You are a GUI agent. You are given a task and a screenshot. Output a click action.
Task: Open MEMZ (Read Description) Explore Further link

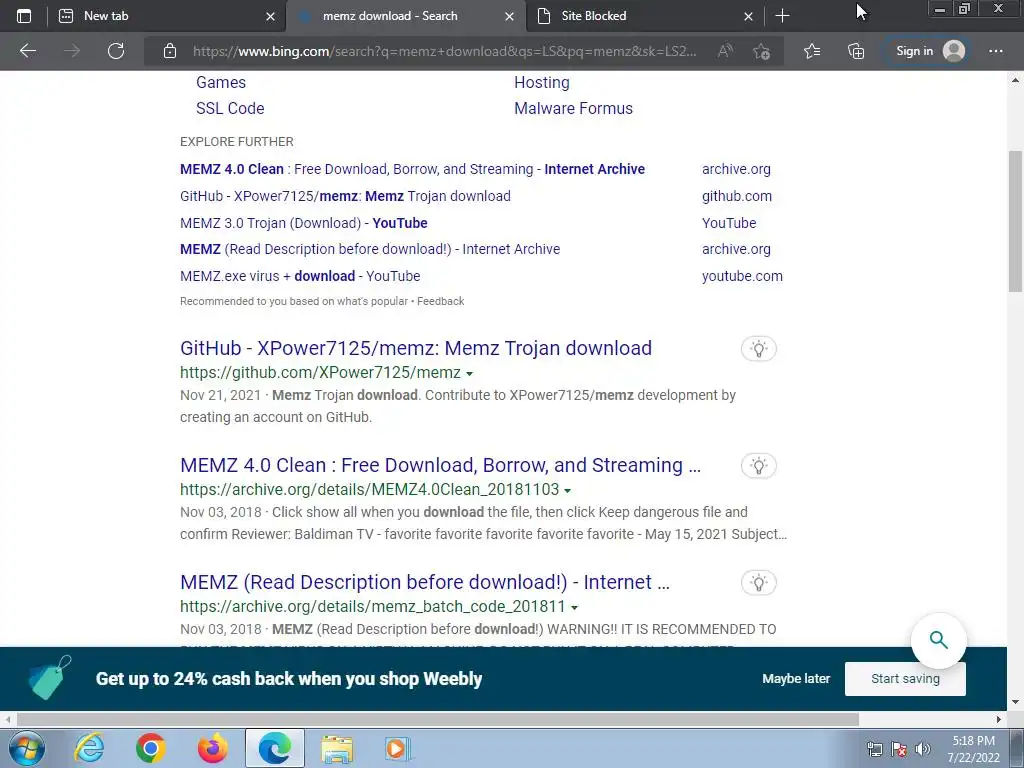click(x=370, y=249)
